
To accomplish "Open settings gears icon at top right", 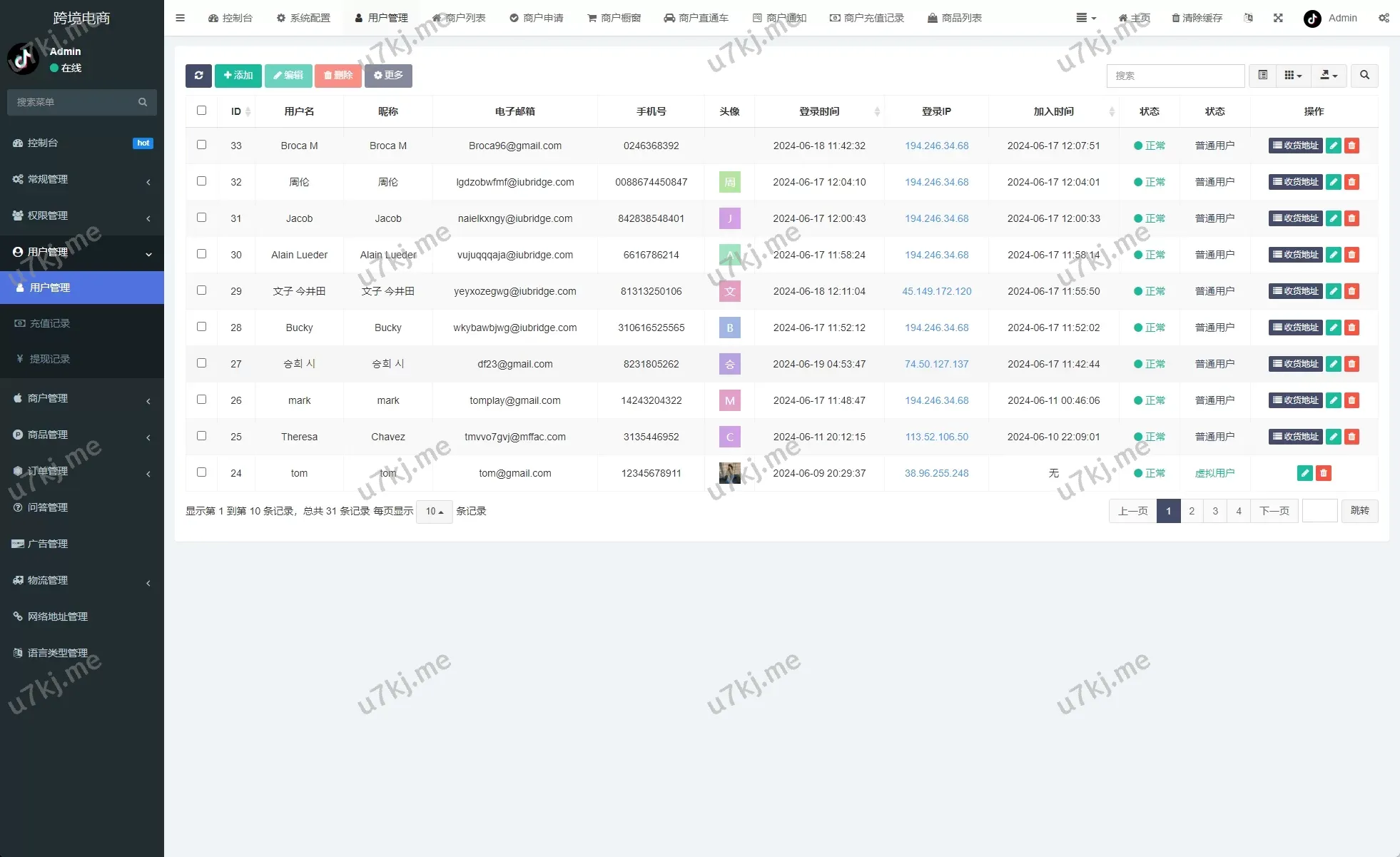I will coord(1383,18).
